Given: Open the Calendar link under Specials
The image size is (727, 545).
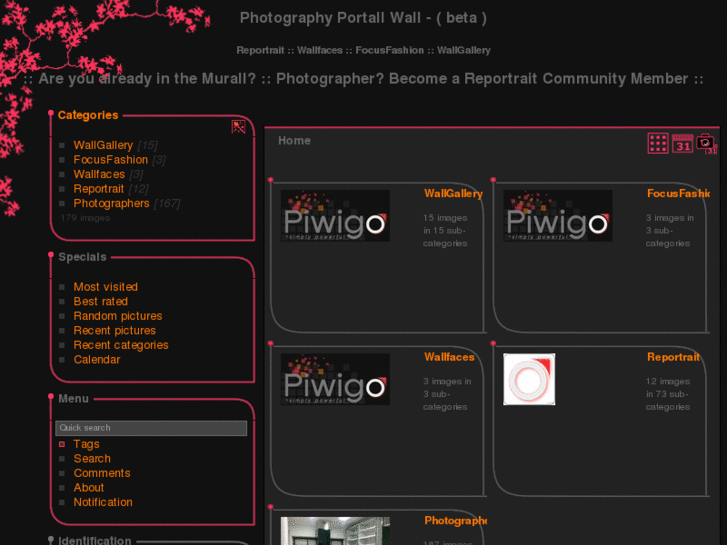Looking at the screenshot, I should pos(96,359).
